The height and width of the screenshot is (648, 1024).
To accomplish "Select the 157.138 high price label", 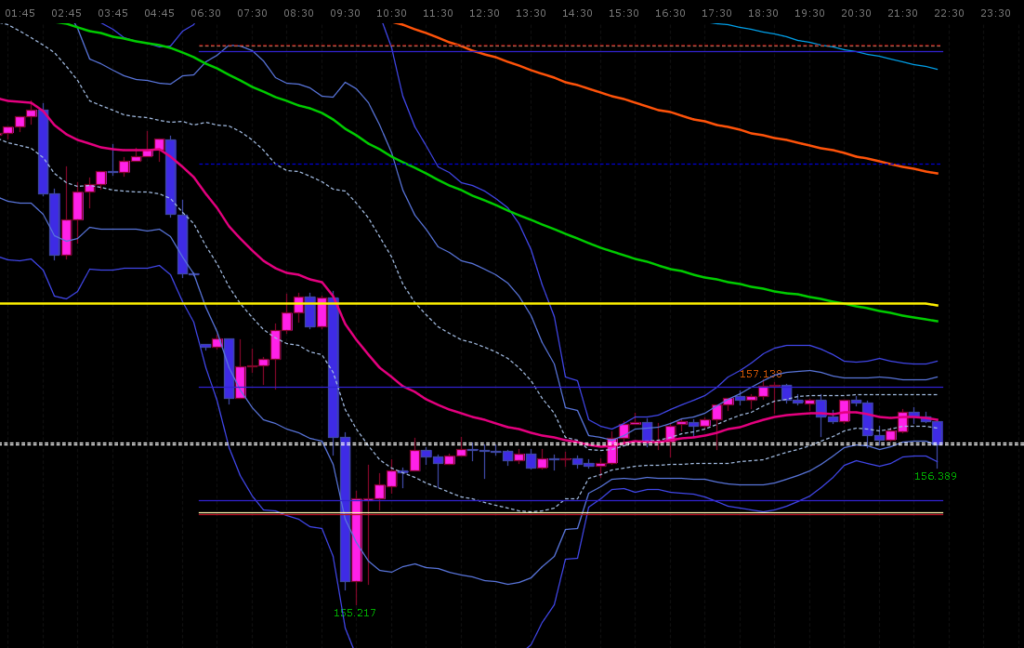I will point(761,374).
